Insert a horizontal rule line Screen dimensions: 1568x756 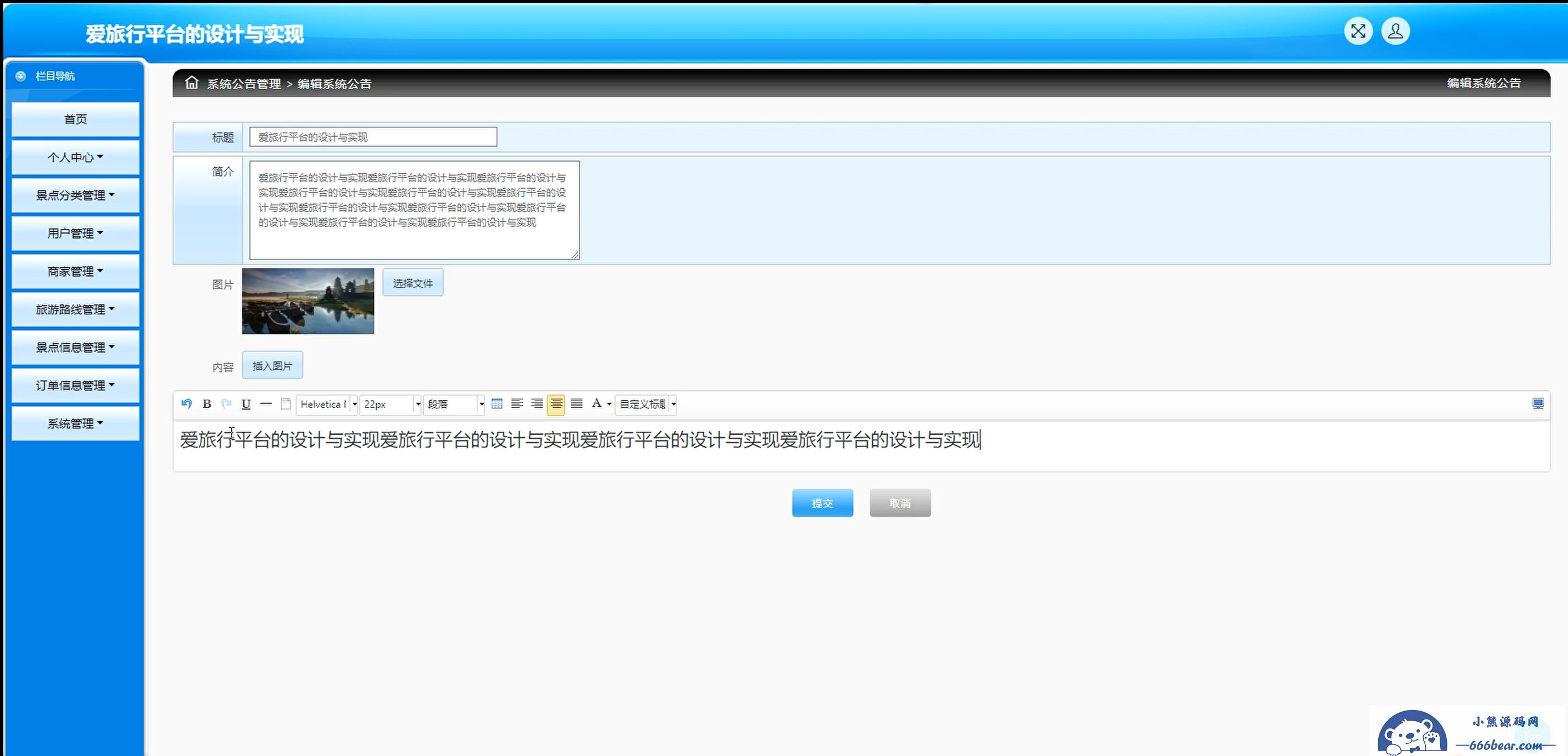click(x=266, y=404)
